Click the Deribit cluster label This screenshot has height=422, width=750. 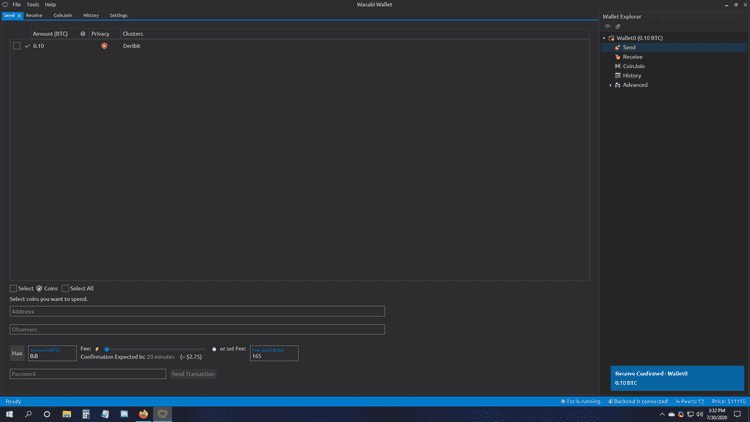pos(132,46)
